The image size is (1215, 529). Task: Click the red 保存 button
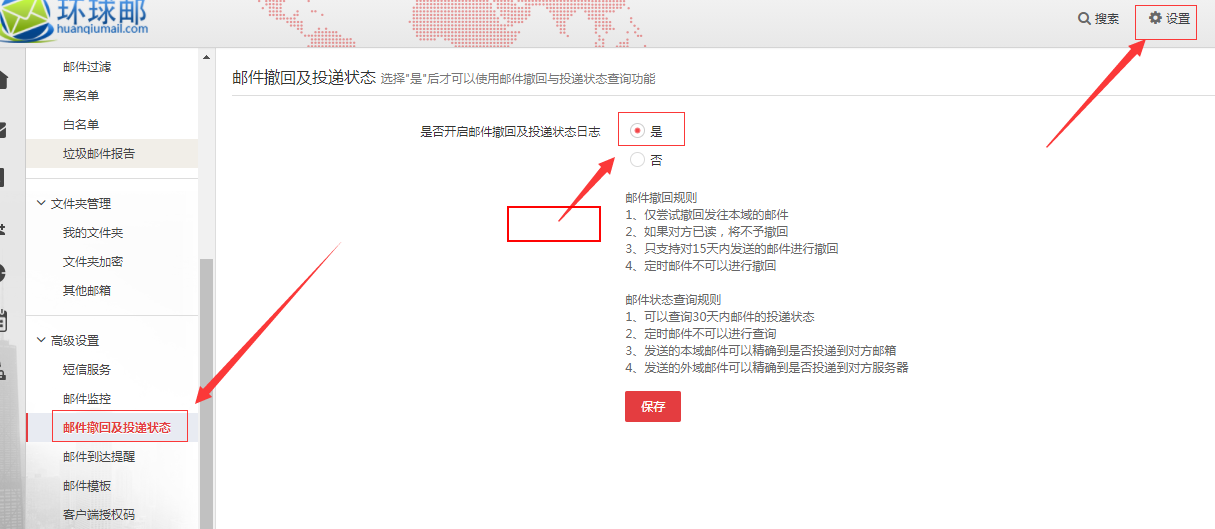[x=653, y=407]
